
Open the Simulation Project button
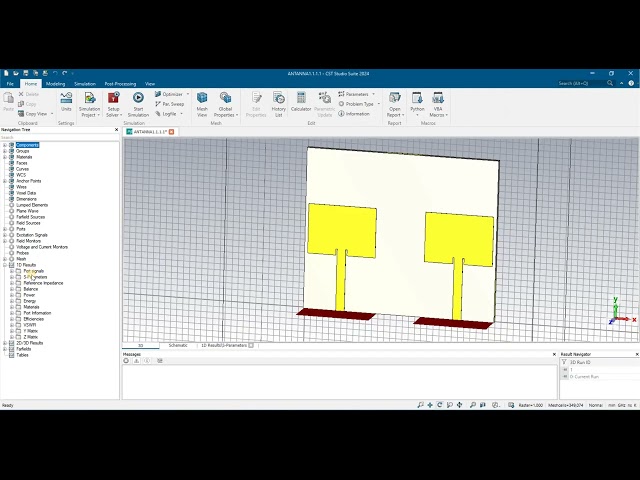tap(89, 104)
